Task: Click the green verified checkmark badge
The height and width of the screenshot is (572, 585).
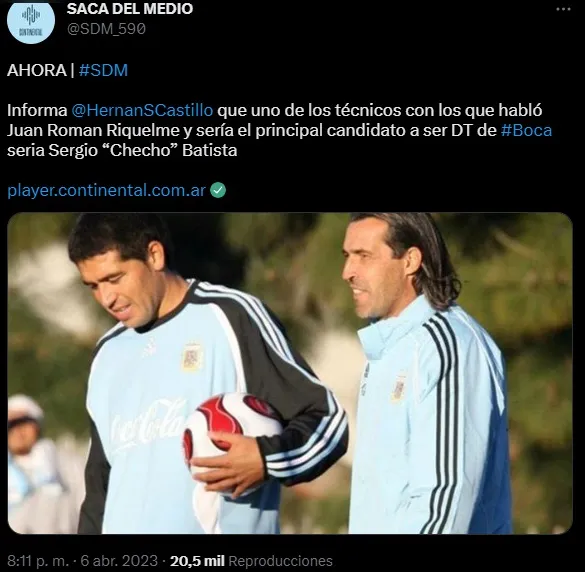Action: point(218,190)
